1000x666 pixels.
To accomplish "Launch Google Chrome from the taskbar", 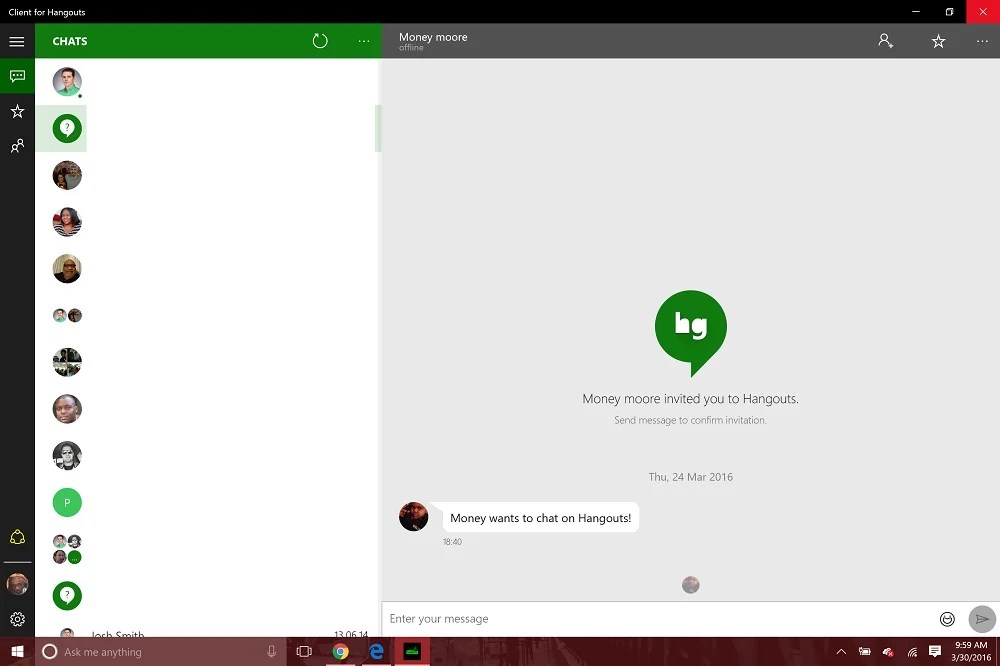I will [x=341, y=651].
